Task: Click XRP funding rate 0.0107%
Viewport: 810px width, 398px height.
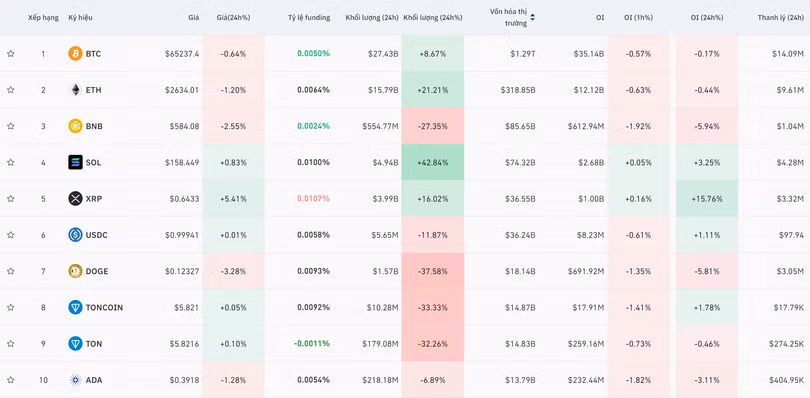Action: [314, 198]
